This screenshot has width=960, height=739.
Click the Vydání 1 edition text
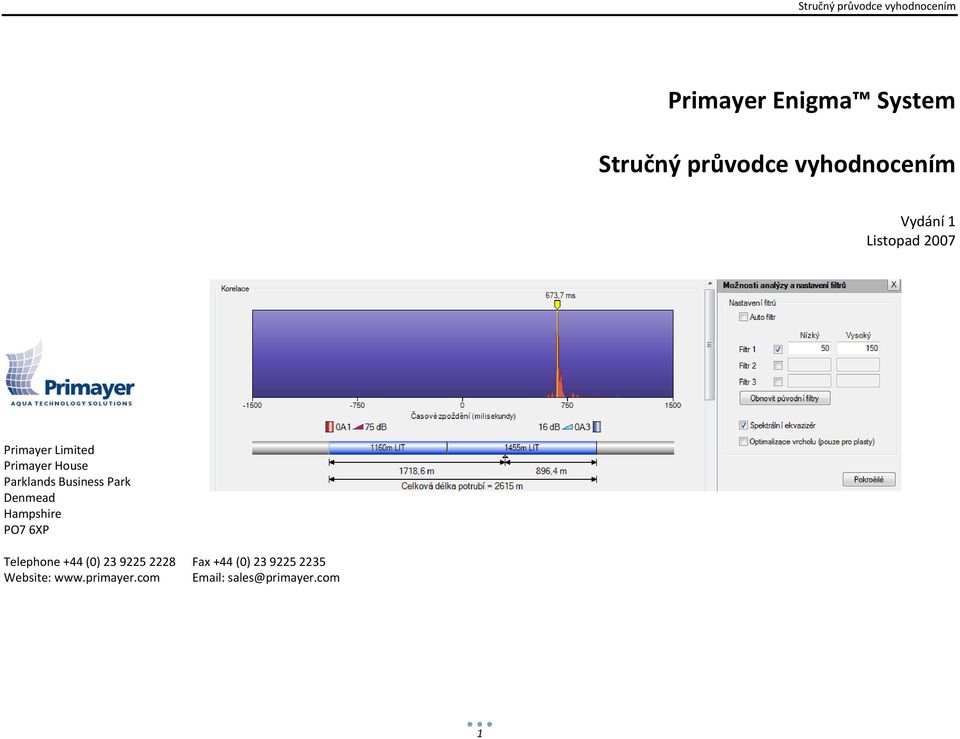tap(928, 221)
